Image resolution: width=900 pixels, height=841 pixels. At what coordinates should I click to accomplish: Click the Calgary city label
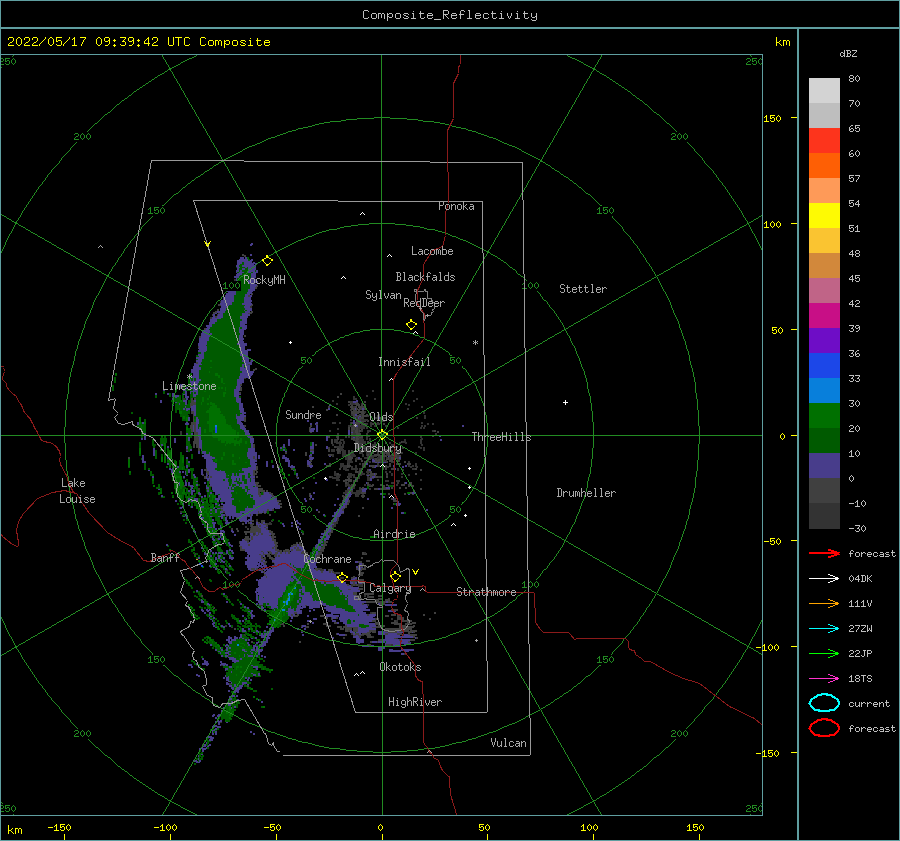click(390, 588)
